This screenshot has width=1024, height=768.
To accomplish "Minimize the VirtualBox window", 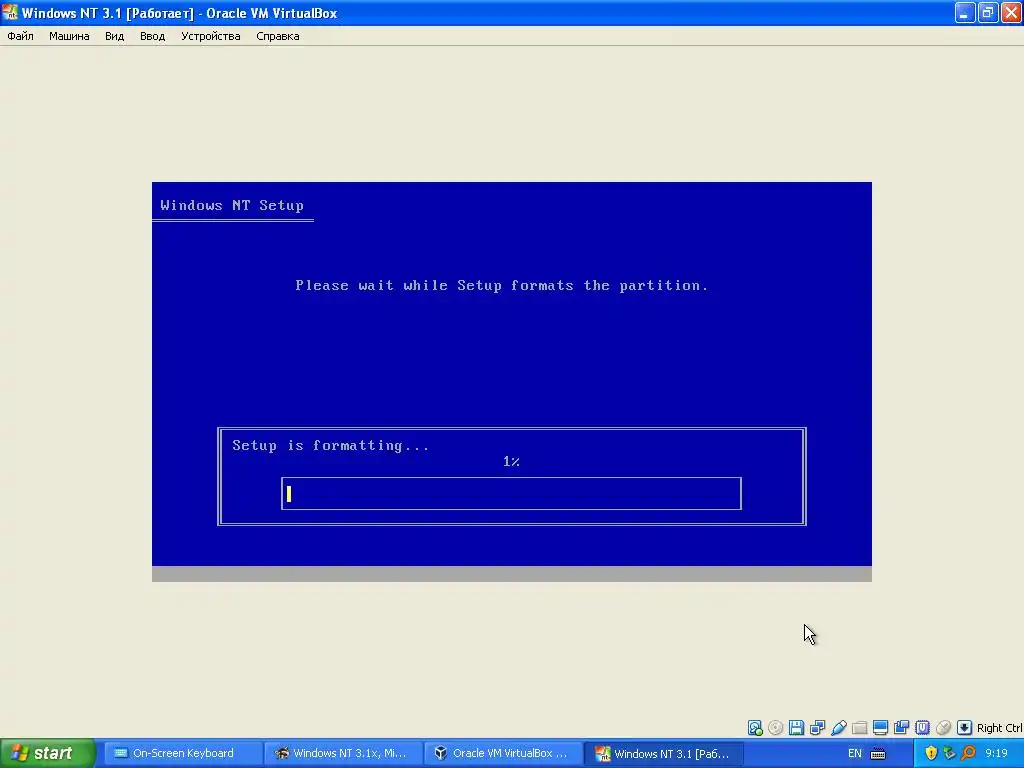I will click(x=965, y=12).
